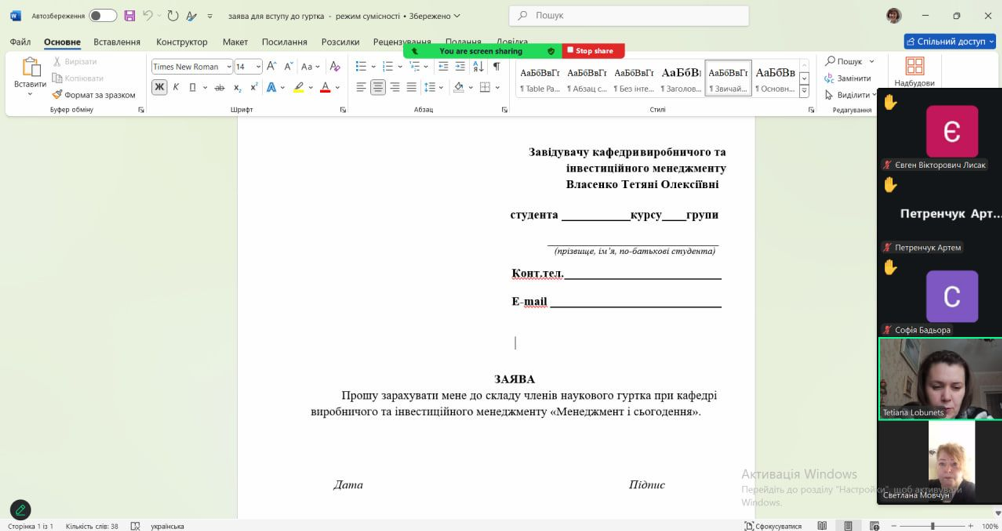Screen dimensions: 1002x531
Task: Open the font size 14 dropdown
Action: (x=248, y=66)
